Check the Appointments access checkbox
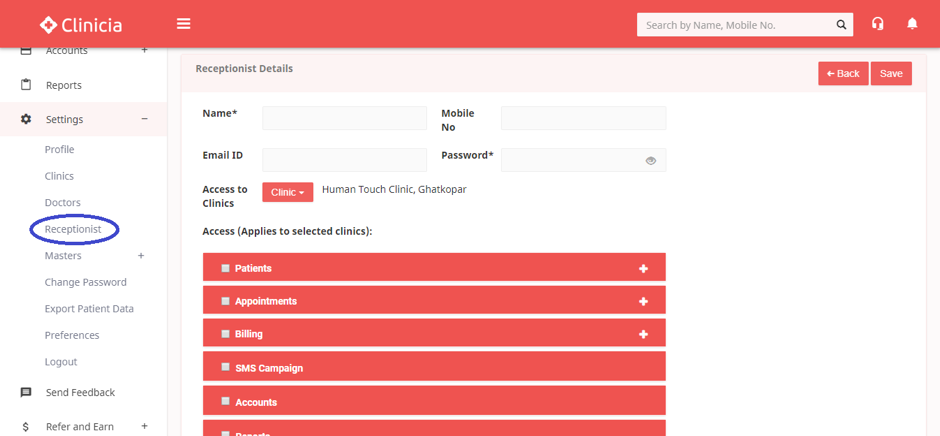The width and height of the screenshot is (940, 436). pos(225,301)
